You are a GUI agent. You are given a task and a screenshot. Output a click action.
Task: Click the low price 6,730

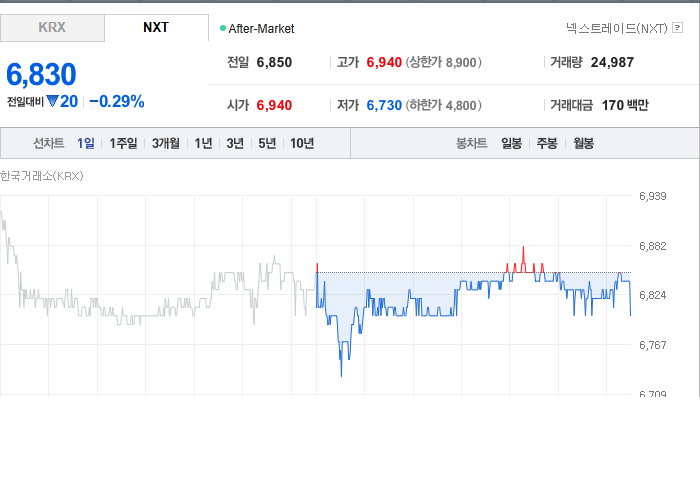tap(384, 105)
